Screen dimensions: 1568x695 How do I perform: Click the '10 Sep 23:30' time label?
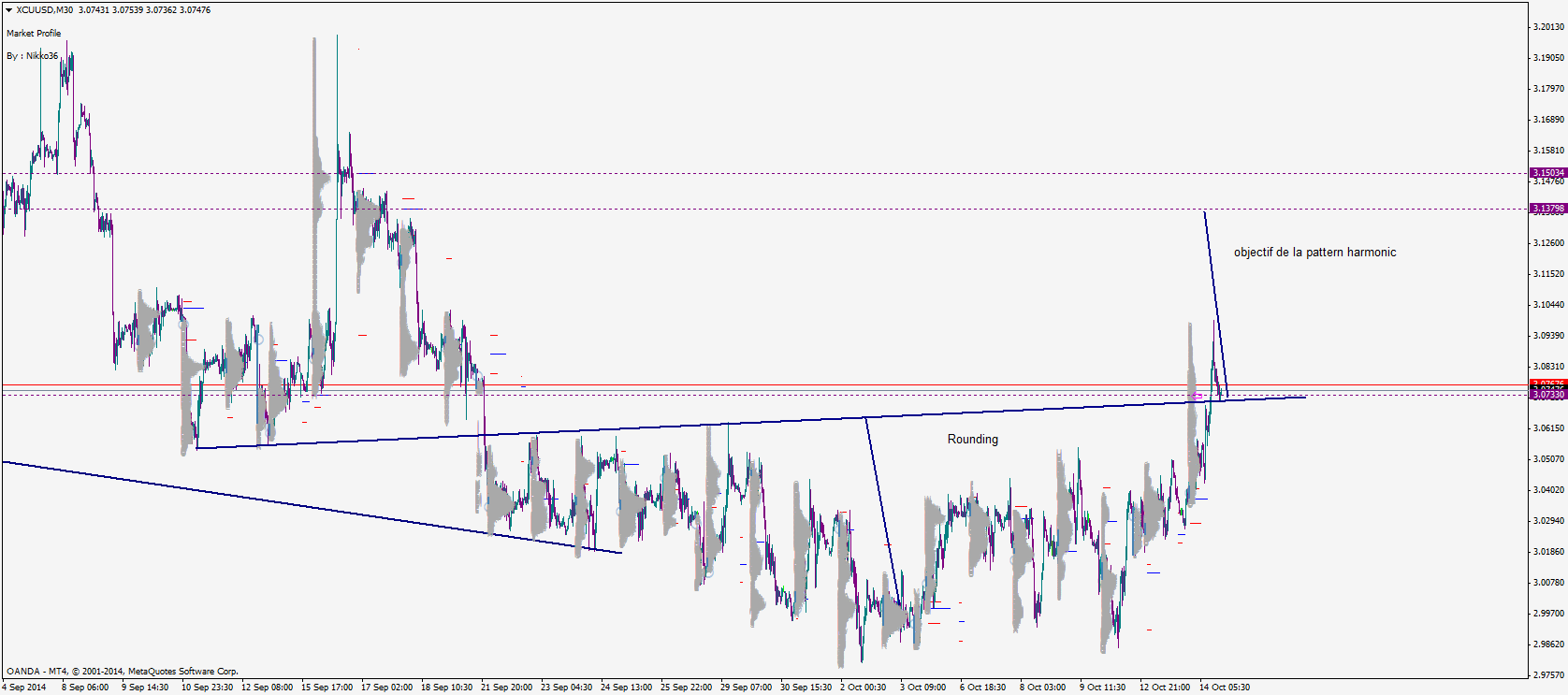pyautogui.click(x=207, y=688)
